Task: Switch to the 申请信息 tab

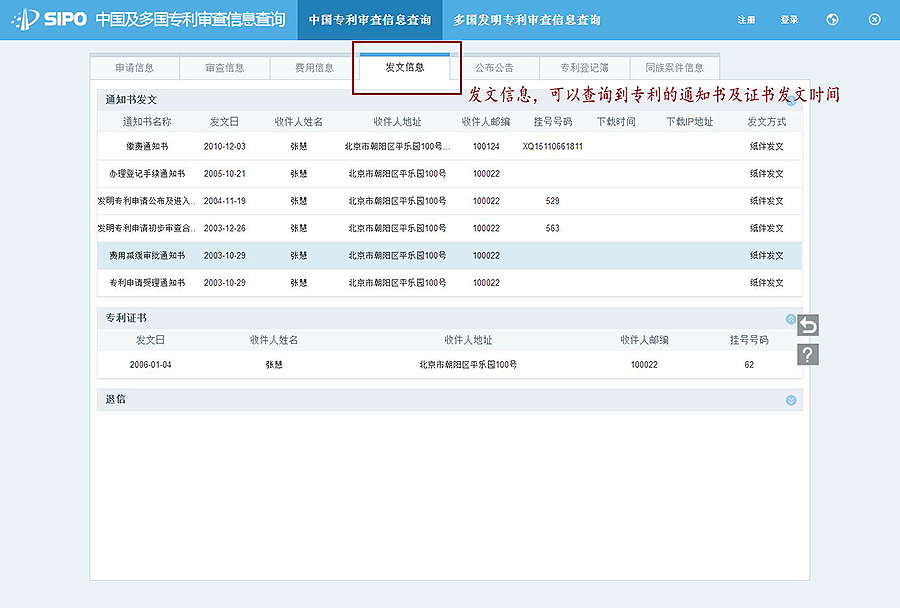Action: pos(135,68)
